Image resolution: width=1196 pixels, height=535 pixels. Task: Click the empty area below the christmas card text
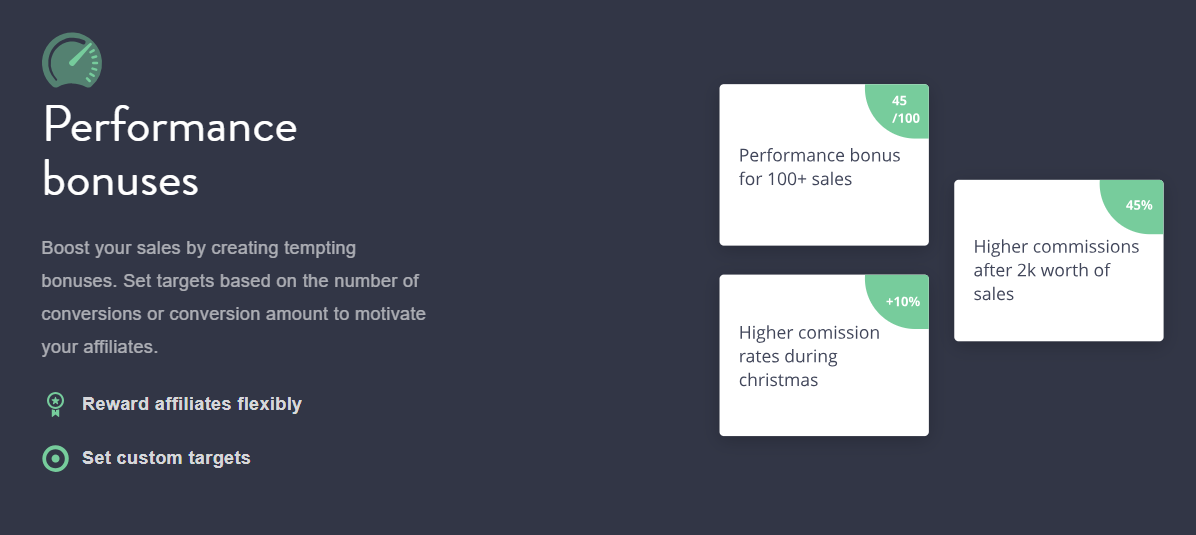[824, 413]
